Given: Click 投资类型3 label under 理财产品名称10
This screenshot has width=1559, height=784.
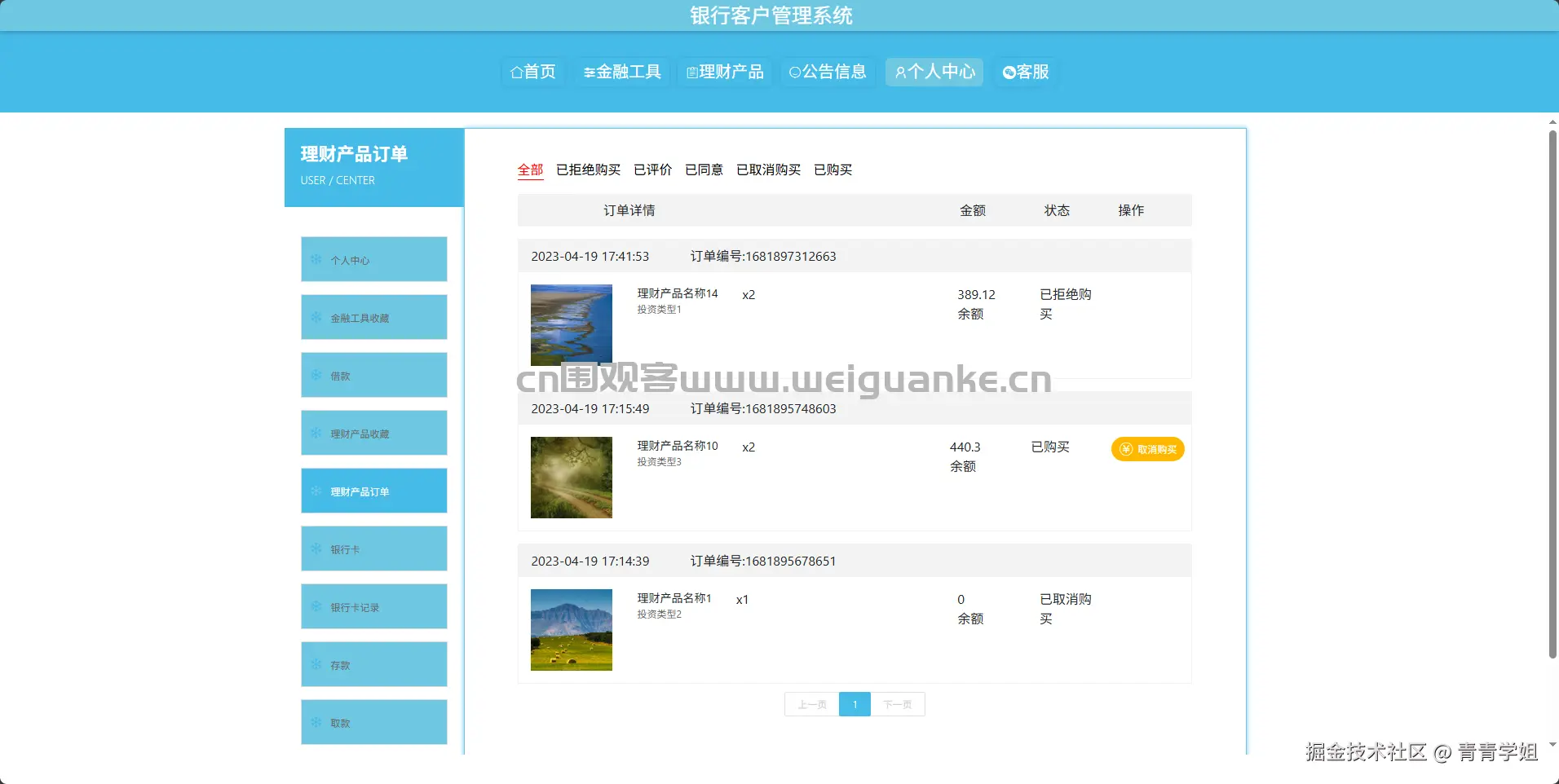Looking at the screenshot, I should click(x=659, y=462).
